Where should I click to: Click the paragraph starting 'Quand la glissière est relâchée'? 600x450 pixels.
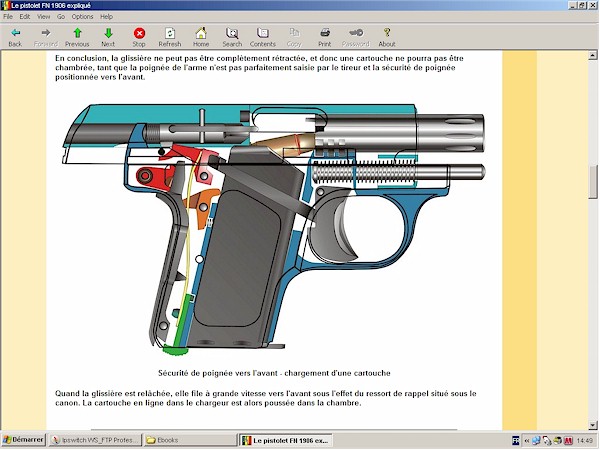click(266, 398)
